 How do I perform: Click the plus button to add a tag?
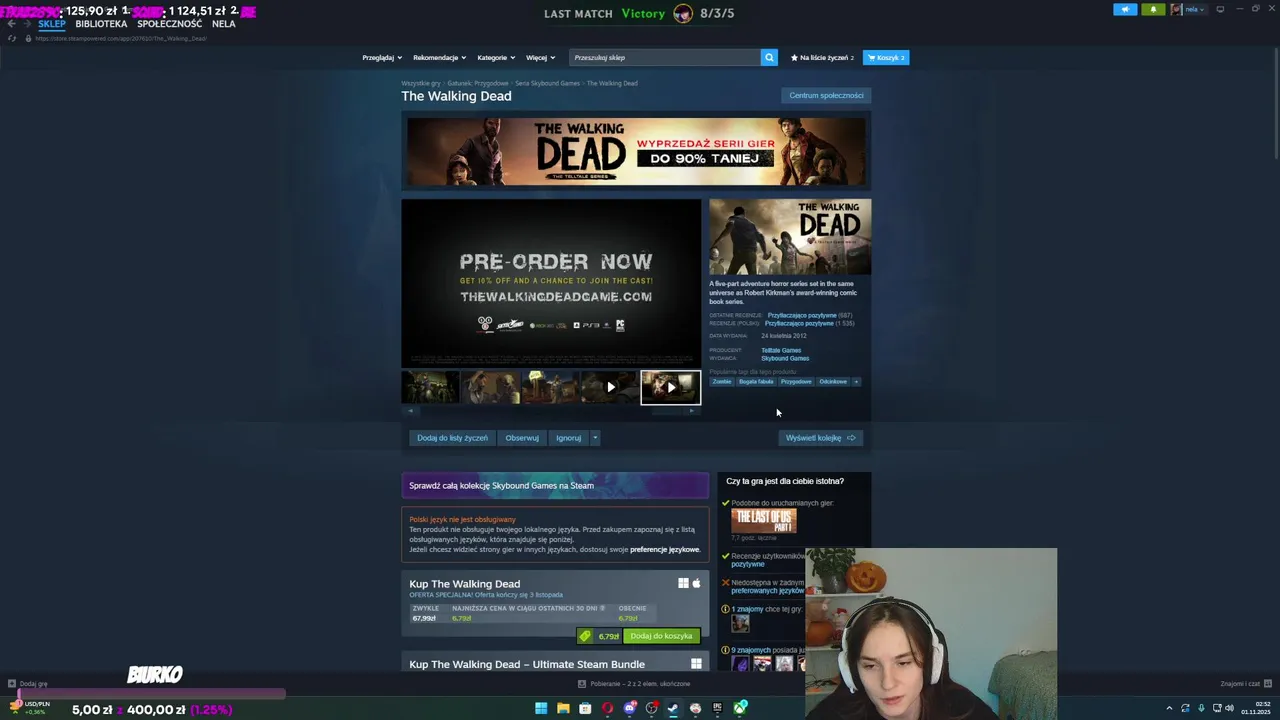(856, 381)
